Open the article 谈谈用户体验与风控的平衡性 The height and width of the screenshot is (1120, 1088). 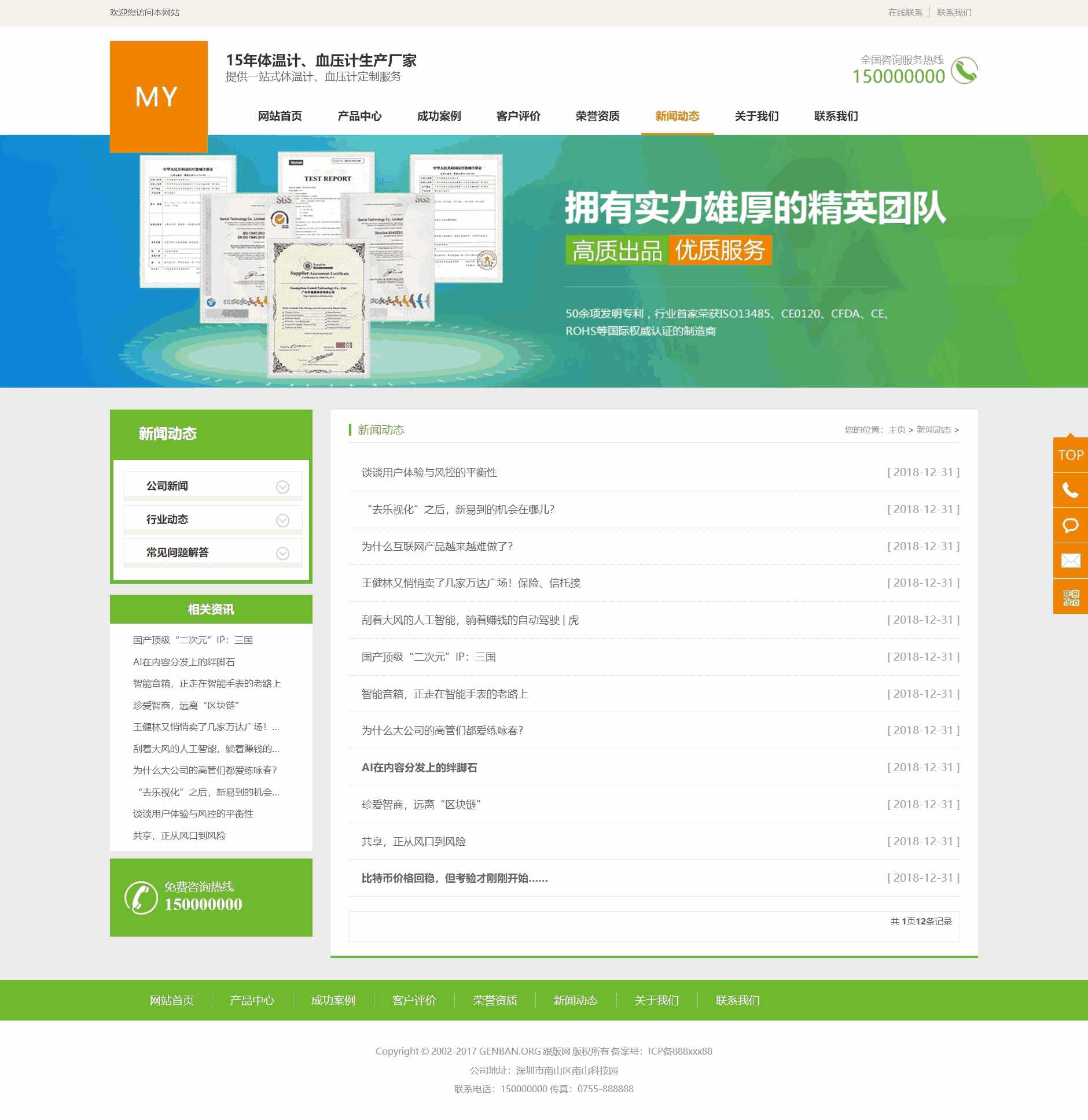(431, 472)
